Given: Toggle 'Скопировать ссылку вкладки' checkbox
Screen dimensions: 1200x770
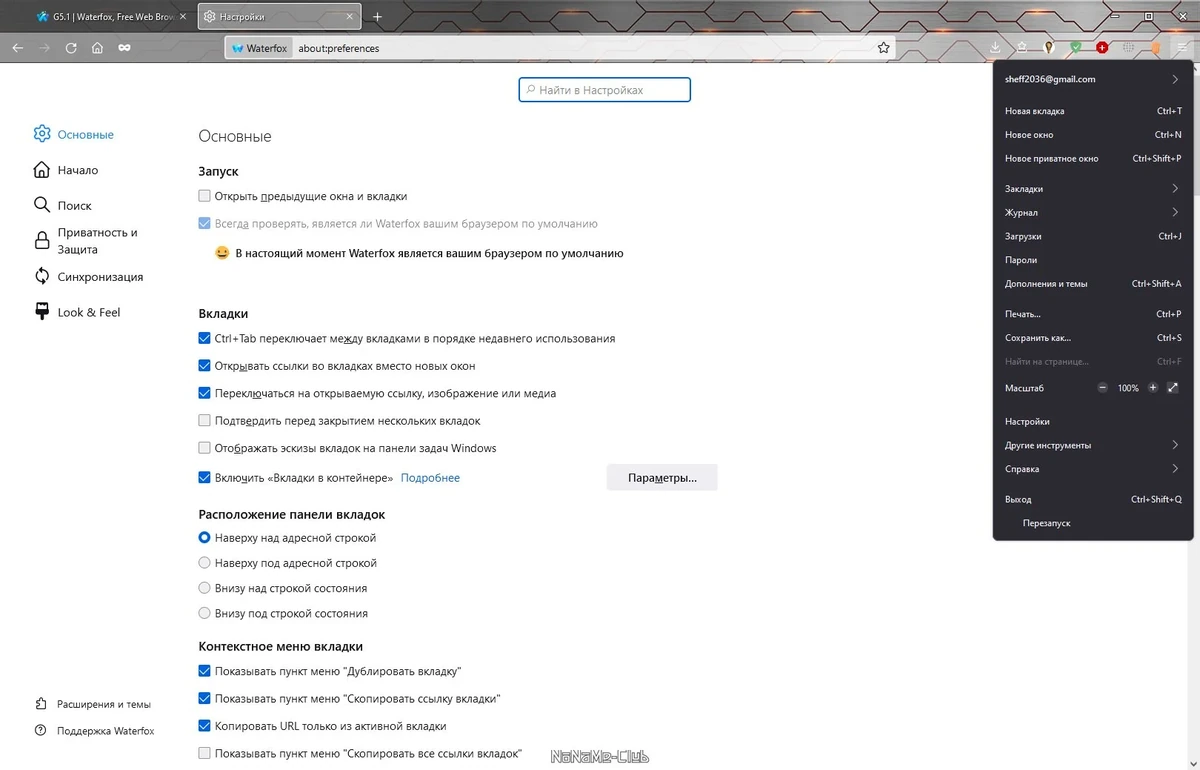Looking at the screenshot, I should [205, 698].
